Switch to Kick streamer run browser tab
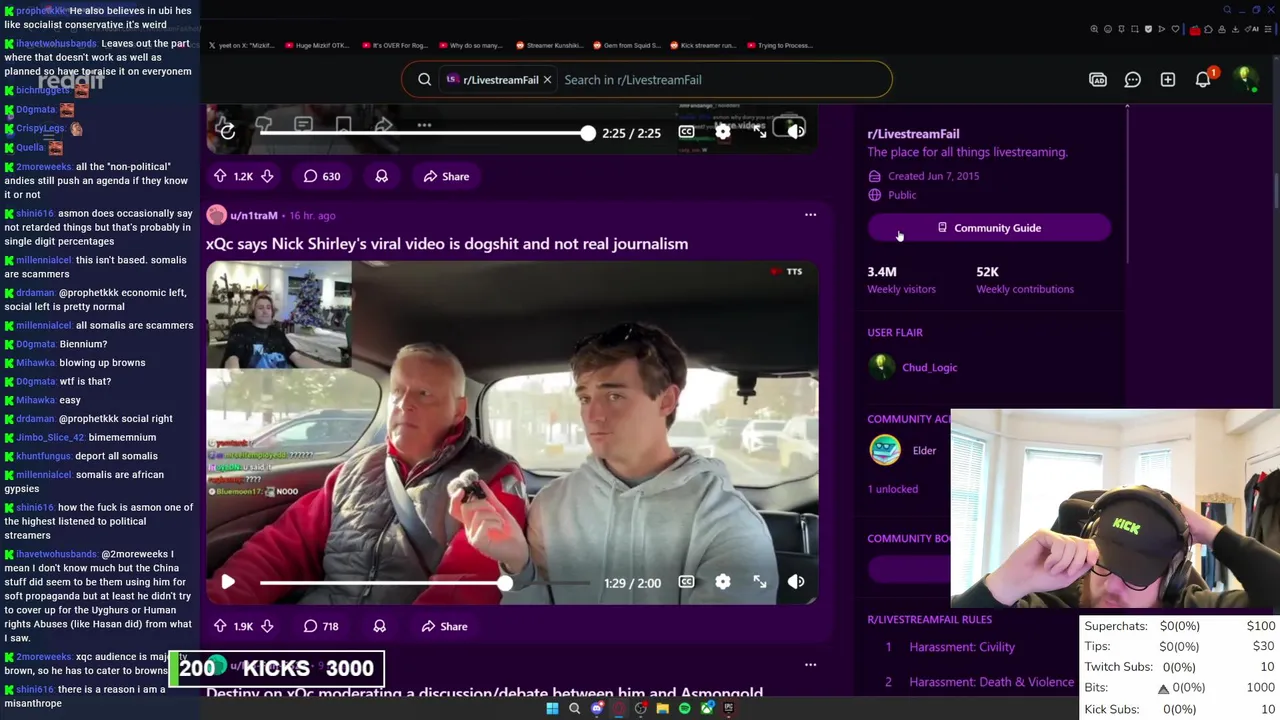The height and width of the screenshot is (720, 1280). point(705,45)
